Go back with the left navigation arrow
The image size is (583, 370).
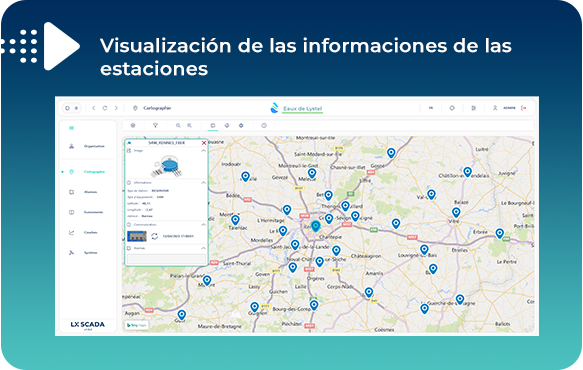click(x=94, y=108)
